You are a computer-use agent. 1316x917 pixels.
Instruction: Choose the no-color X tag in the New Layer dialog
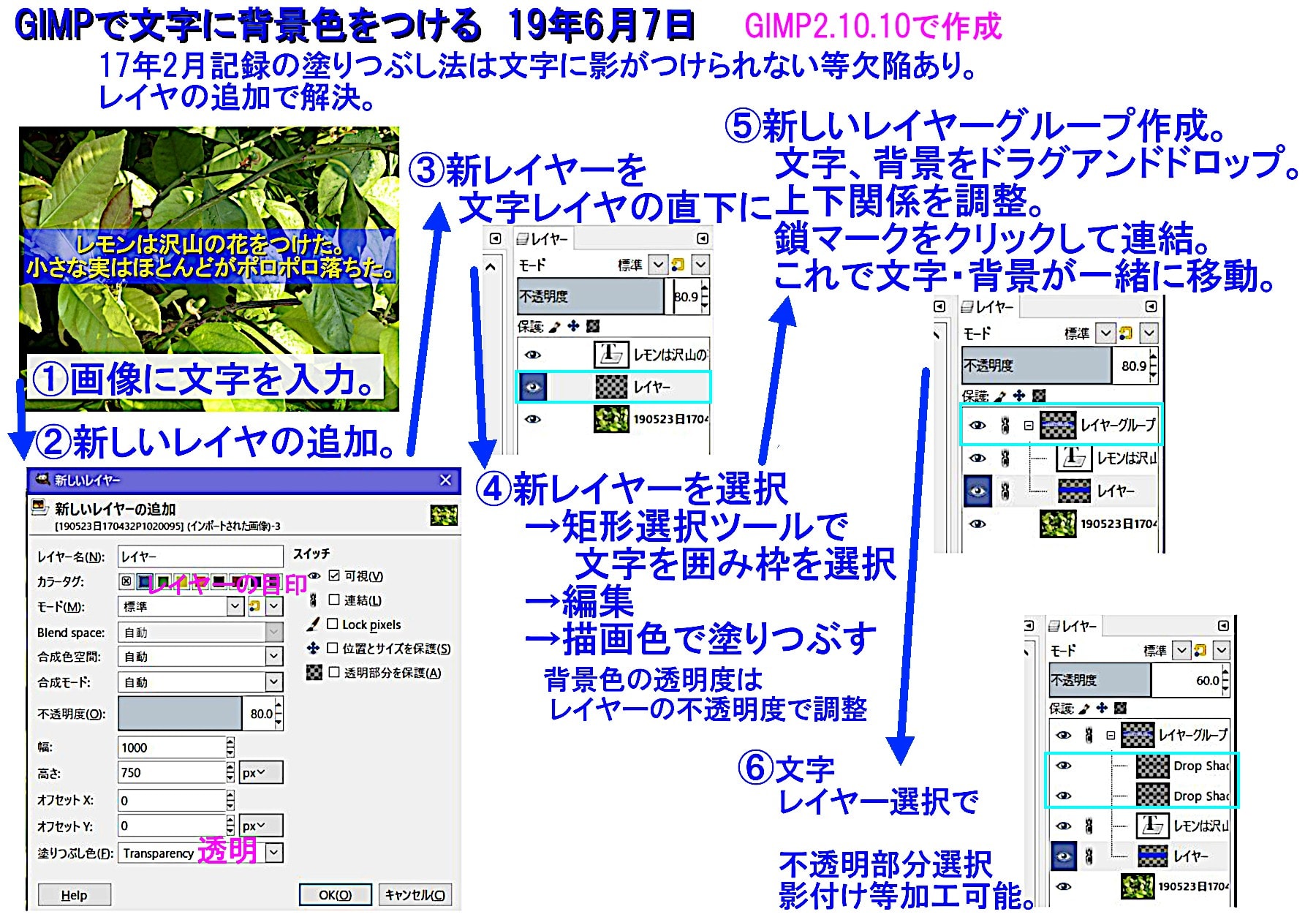(126, 582)
